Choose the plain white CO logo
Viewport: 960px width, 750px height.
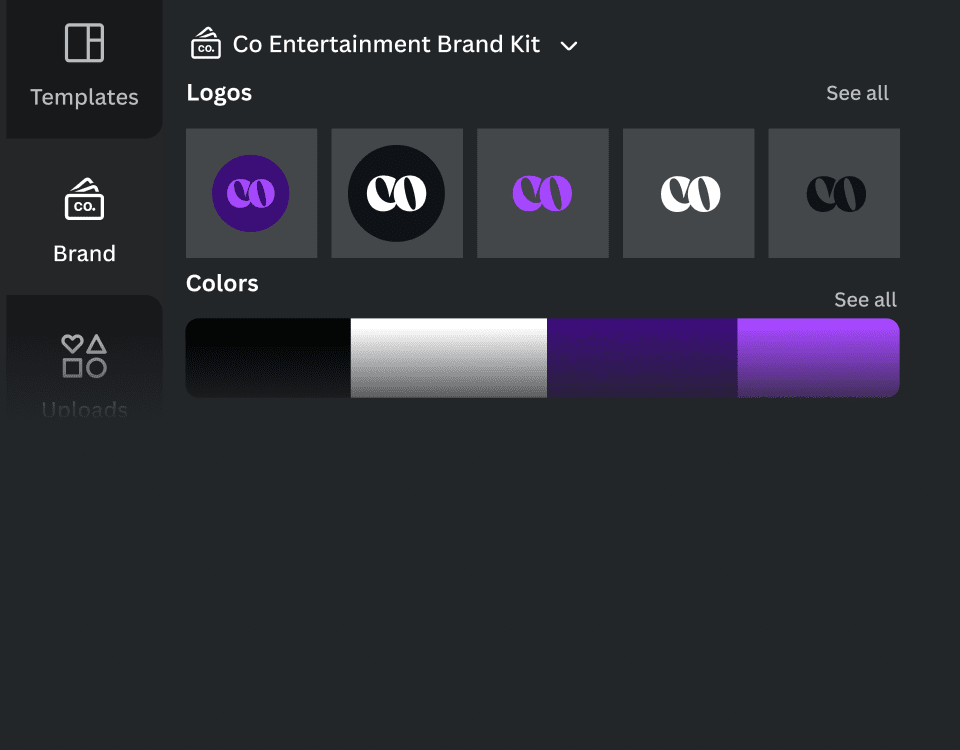(689, 193)
